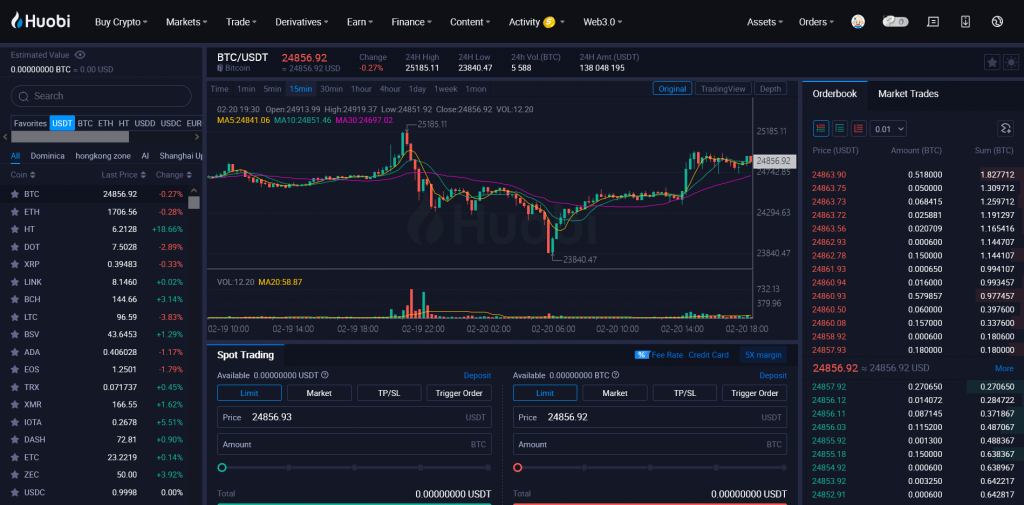Click info icon beside available BTC
1024x505 pixels.
[615, 376]
